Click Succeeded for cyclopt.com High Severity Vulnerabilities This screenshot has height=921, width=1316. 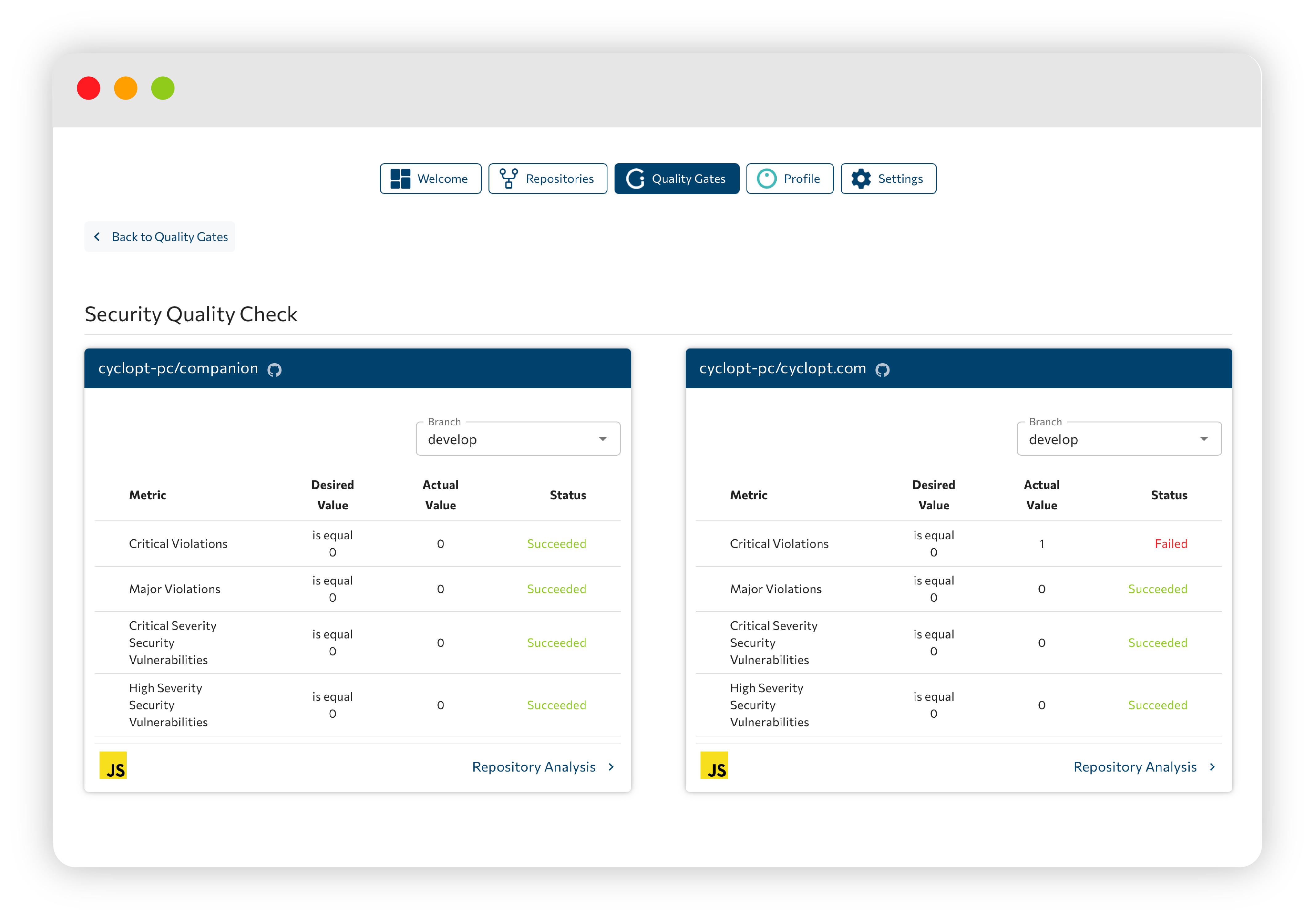(x=1158, y=705)
